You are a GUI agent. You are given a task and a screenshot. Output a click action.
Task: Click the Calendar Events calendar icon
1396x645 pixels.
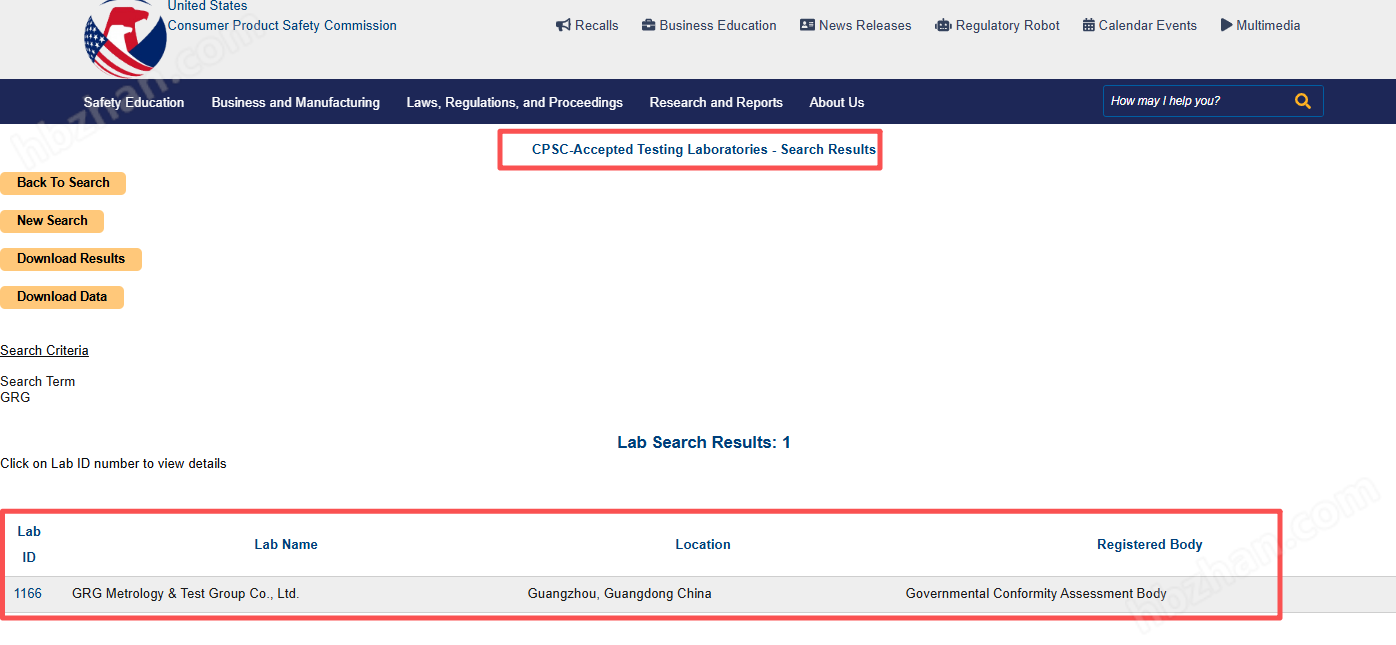[x=1088, y=25]
